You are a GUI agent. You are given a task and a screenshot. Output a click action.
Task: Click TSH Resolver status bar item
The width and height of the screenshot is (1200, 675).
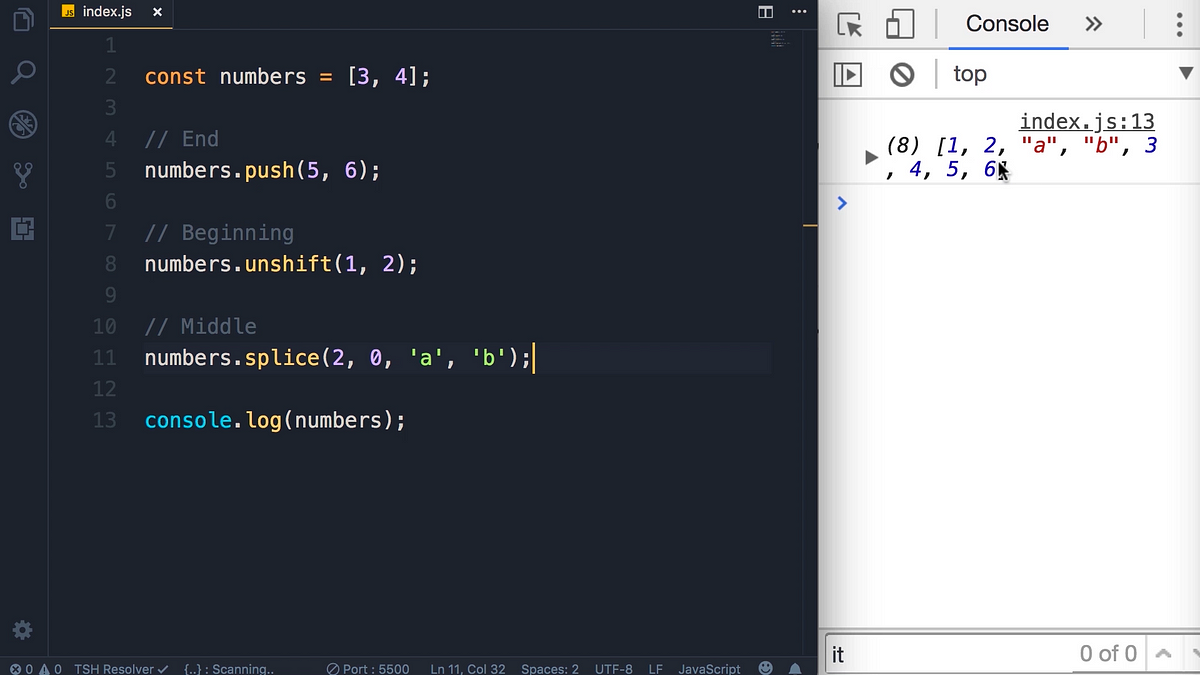(x=120, y=668)
